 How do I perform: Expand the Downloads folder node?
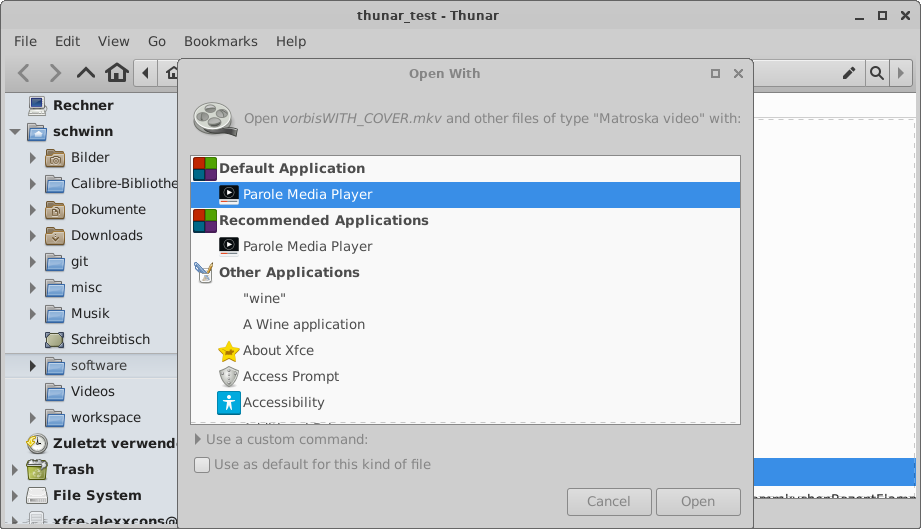point(33,235)
